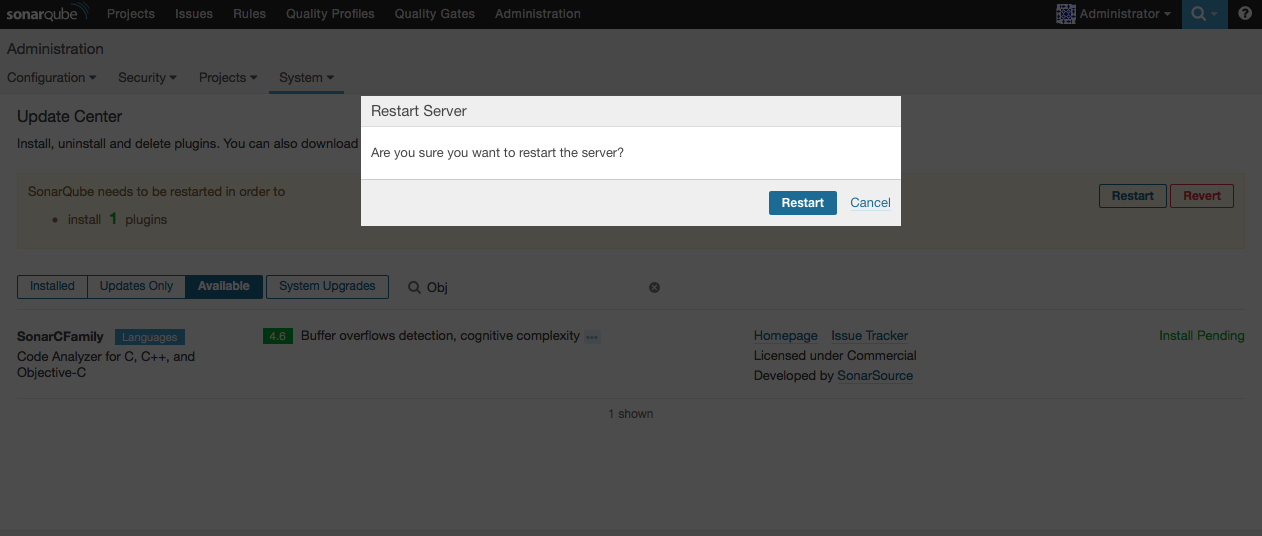Switch to System Upgrades view
The width and height of the screenshot is (1262, 536).
[x=327, y=286]
